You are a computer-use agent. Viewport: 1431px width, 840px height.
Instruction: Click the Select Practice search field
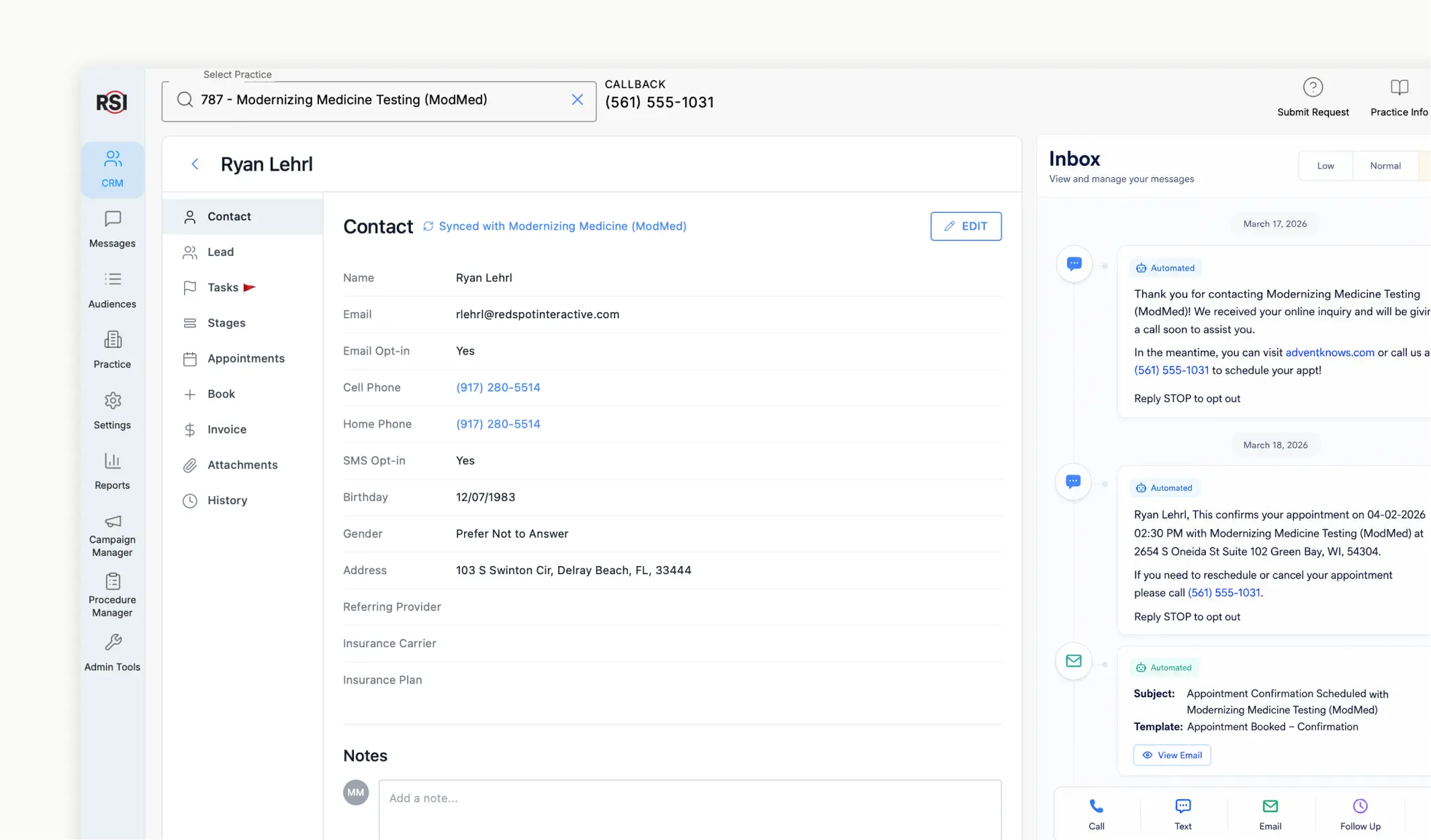coord(379,101)
